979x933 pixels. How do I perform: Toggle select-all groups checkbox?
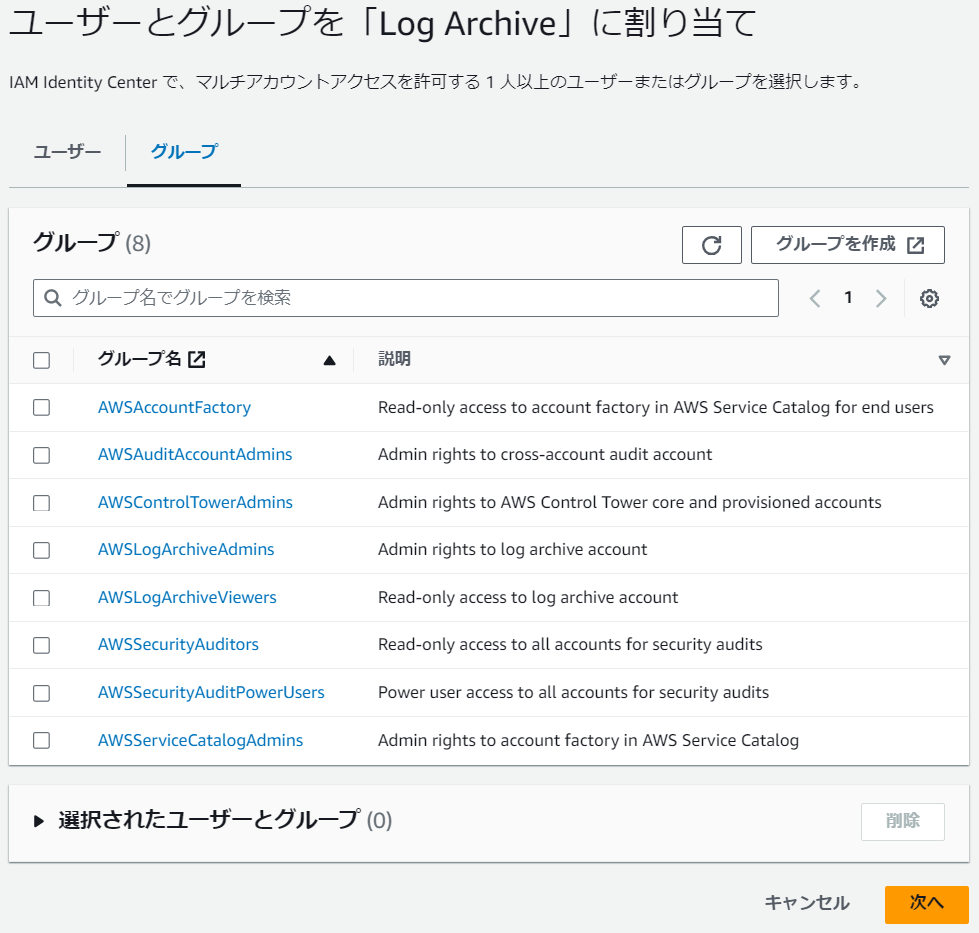click(41, 360)
